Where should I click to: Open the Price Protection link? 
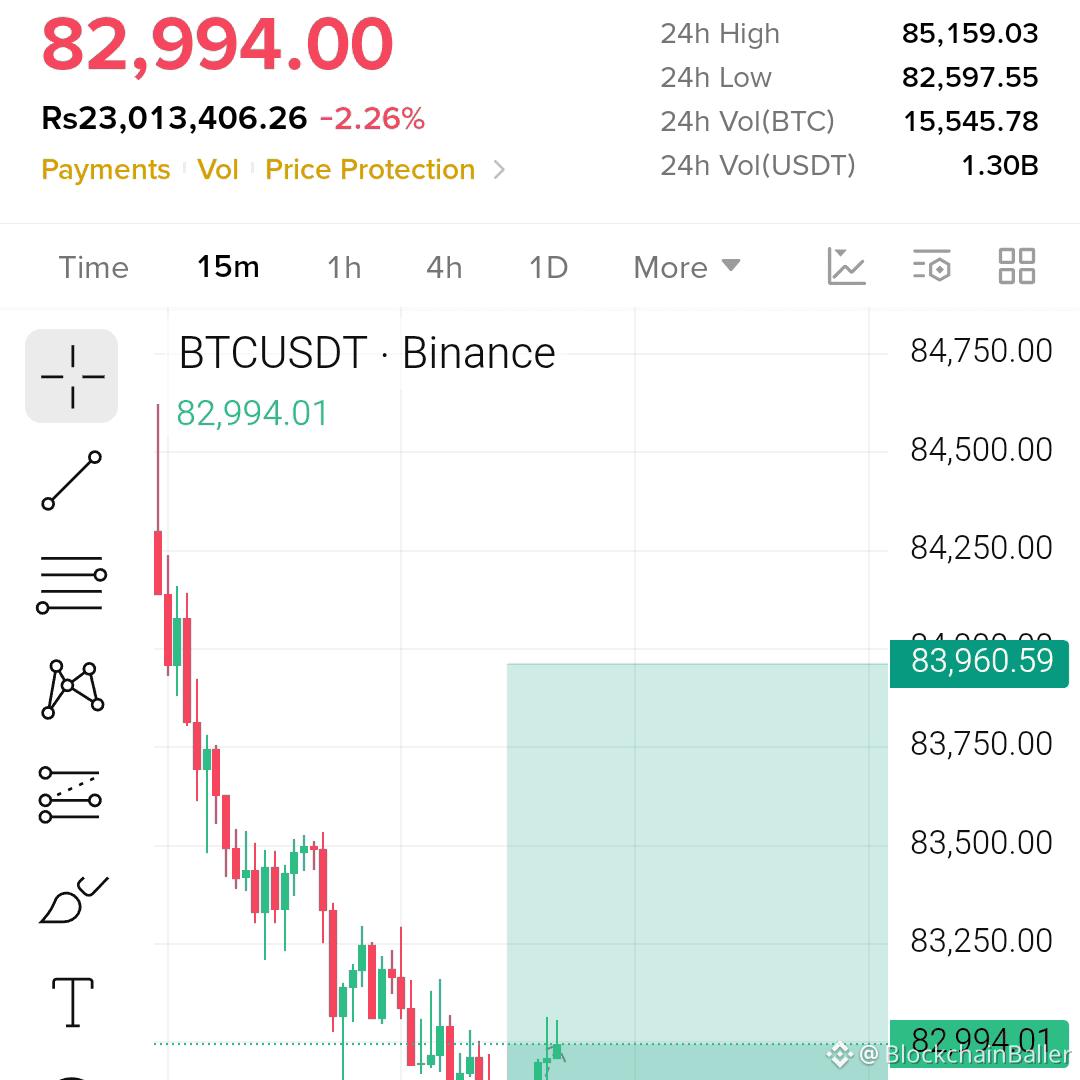click(x=370, y=169)
